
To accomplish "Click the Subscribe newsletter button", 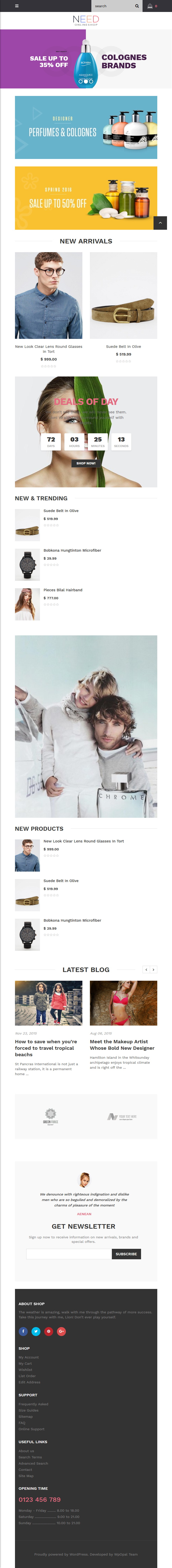I will click(x=126, y=1254).
